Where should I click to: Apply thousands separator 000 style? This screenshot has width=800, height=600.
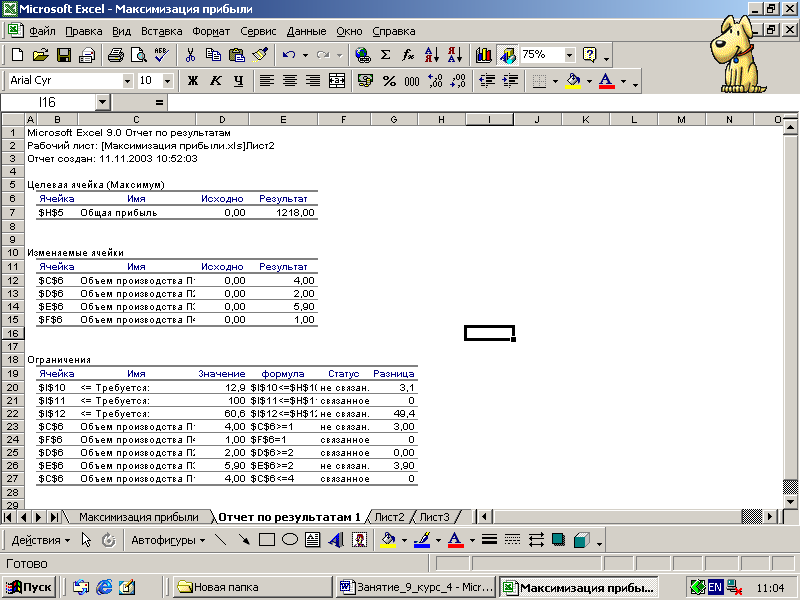(x=412, y=81)
